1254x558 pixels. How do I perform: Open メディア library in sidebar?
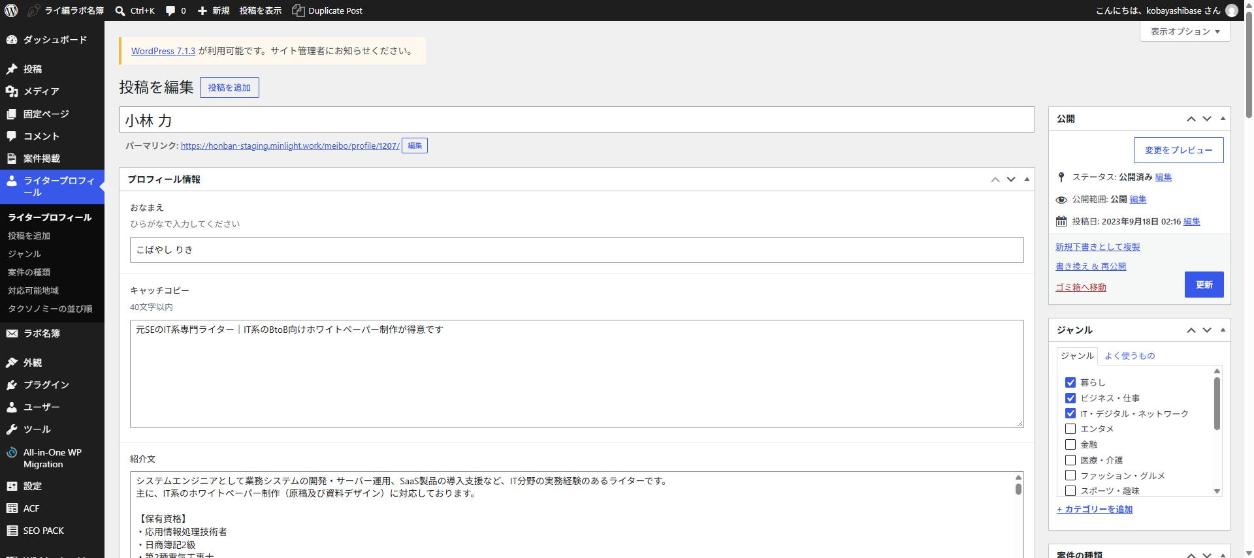point(52,91)
